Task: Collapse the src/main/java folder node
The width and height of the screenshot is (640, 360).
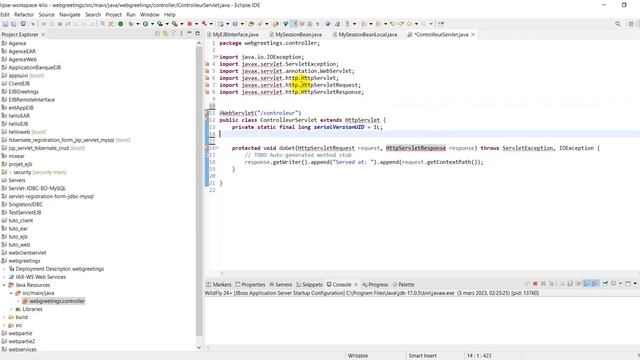Action: point(11,293)
